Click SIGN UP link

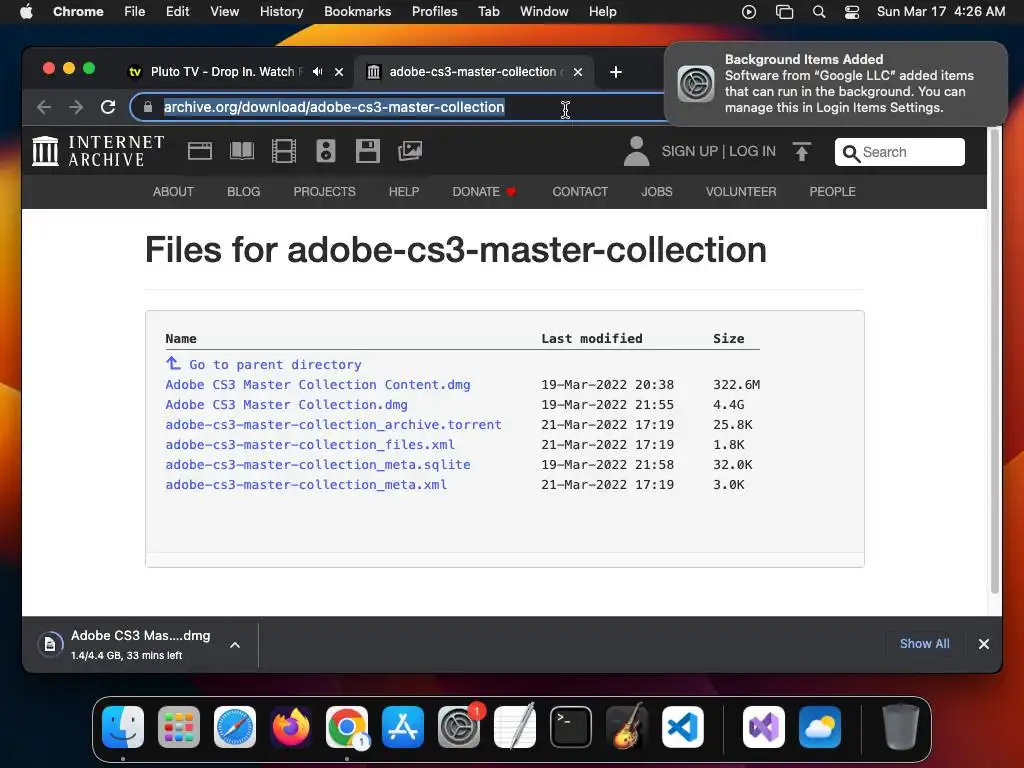point(690,152)
